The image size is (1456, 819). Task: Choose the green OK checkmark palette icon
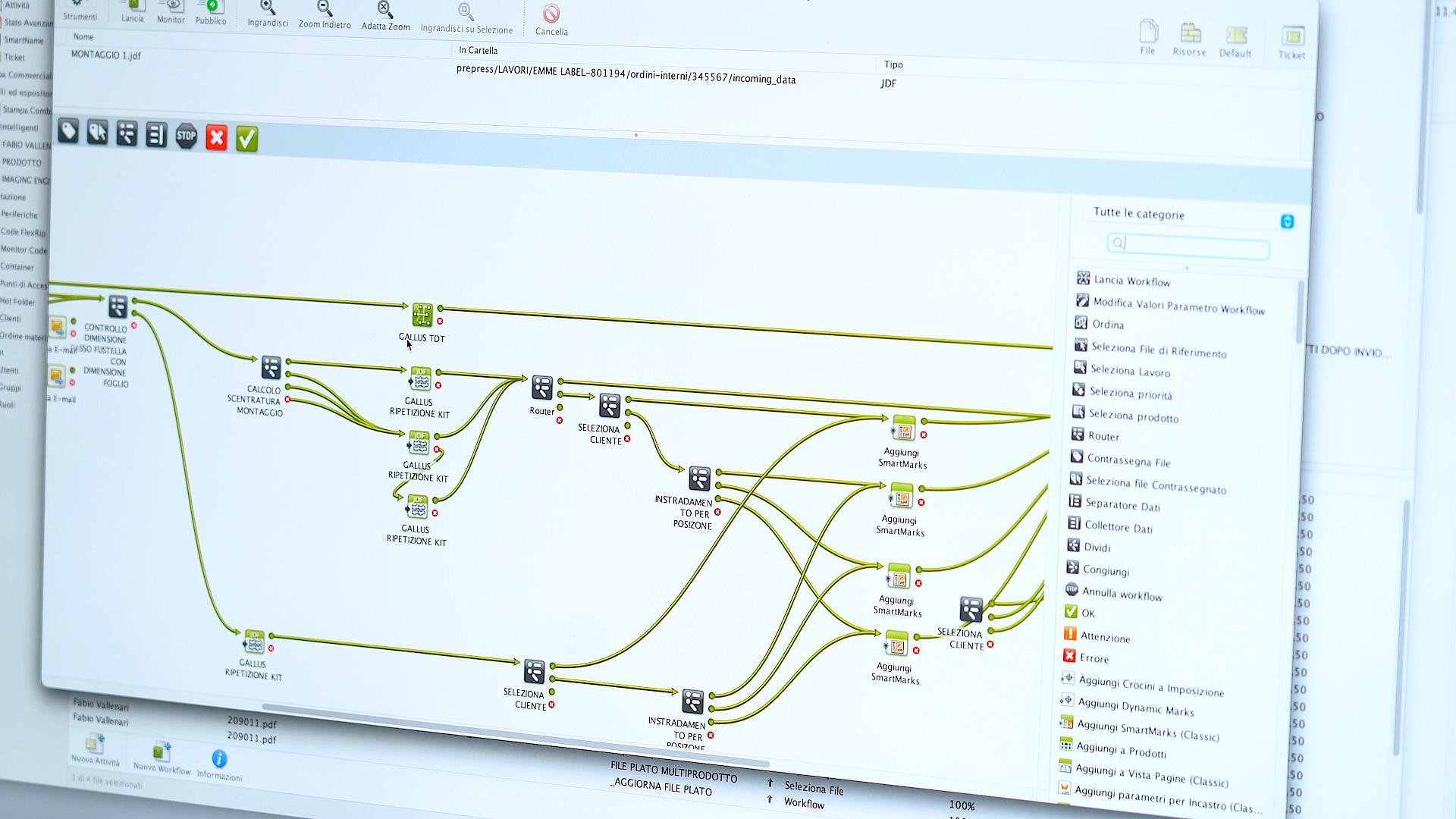246,138
